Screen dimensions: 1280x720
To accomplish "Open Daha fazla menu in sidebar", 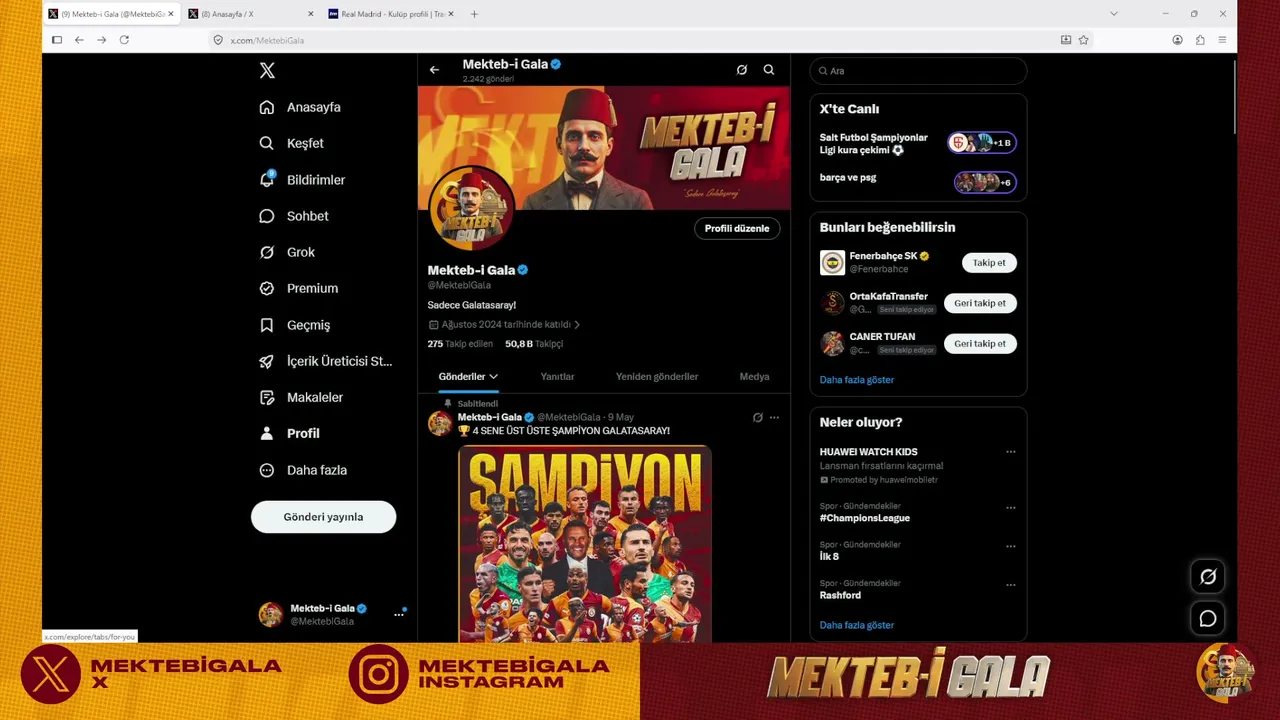I will [303, 470].
